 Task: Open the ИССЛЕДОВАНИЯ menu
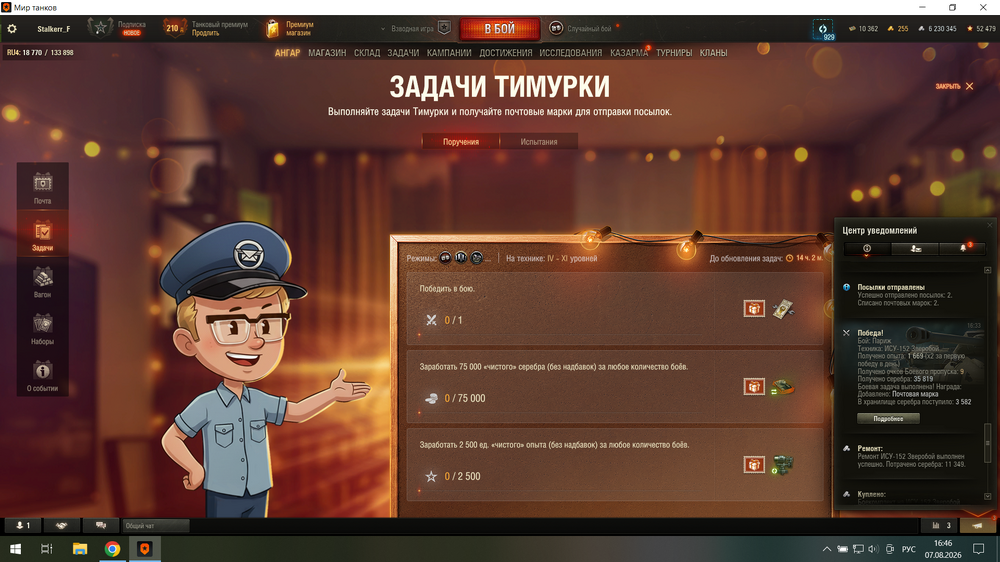tap(571, 53)
